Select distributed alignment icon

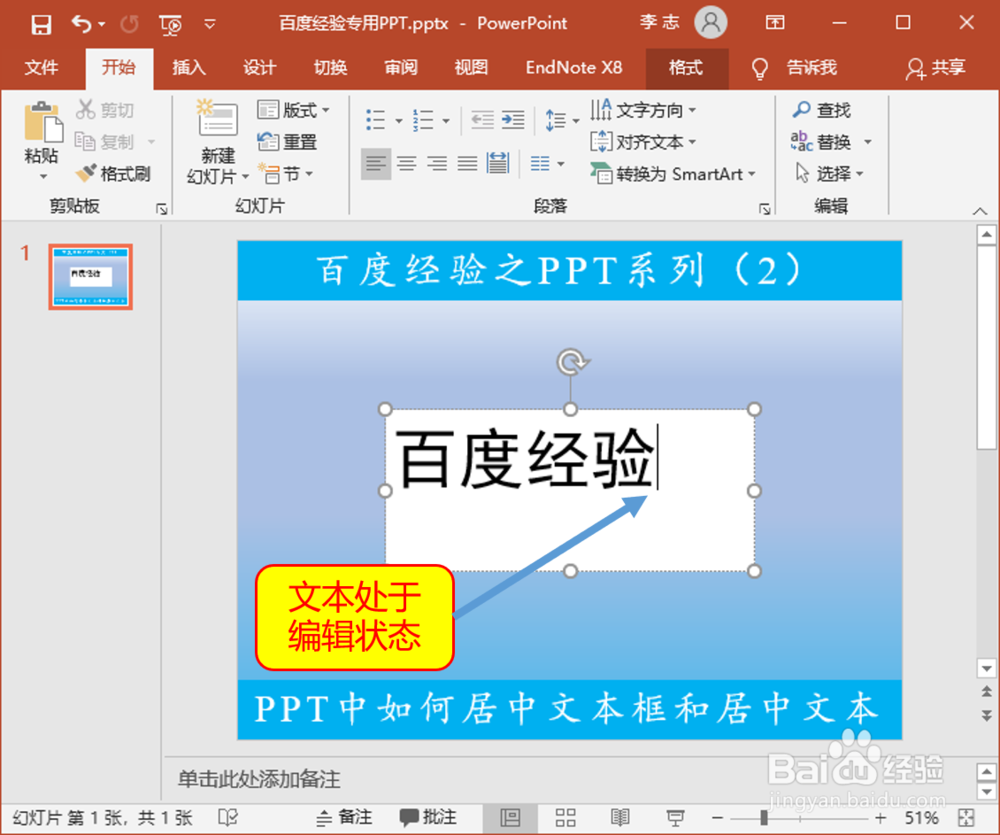[x=498, y=163]
